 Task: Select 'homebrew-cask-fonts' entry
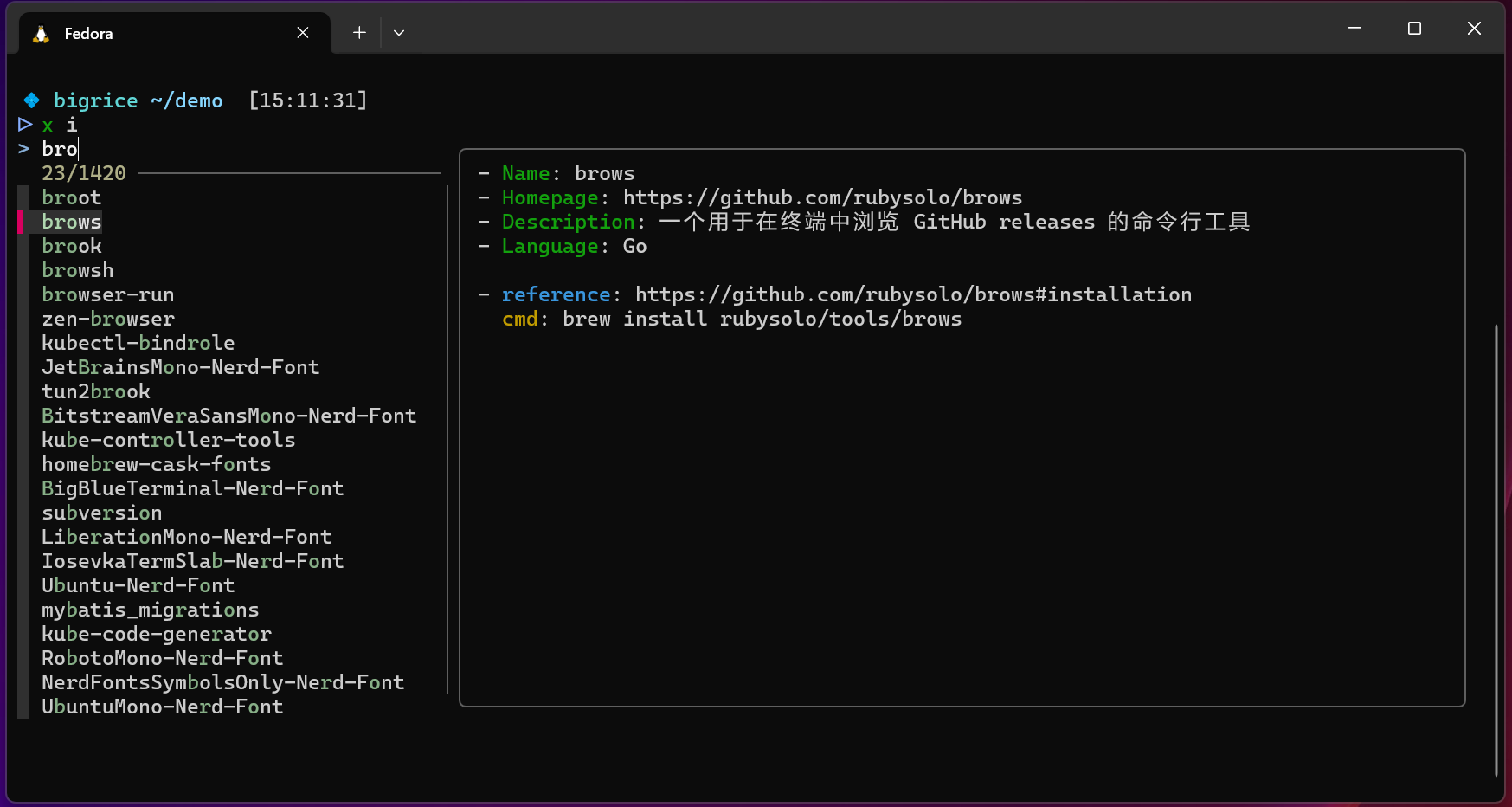[x=157, y=464]
